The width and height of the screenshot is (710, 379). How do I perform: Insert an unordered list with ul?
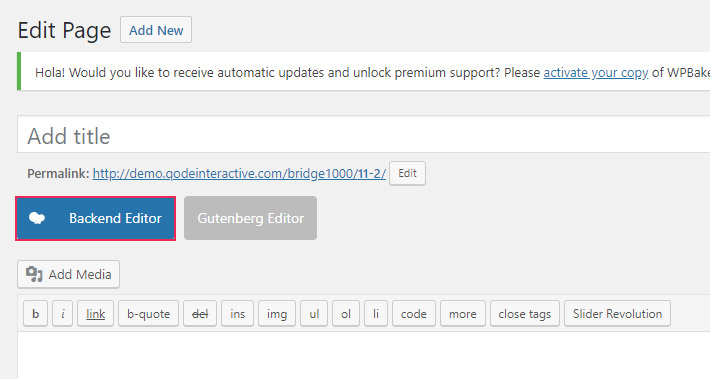click(x=314, y=314)
